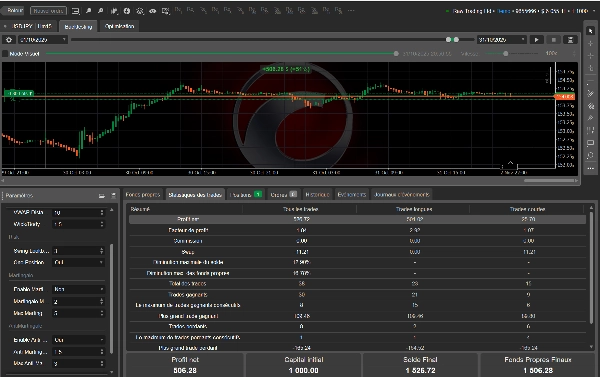Image resolution: width=600 pixels, height=377 pixels.
Task: Click the zoom out magnifier icon
Action: (101, 11)
